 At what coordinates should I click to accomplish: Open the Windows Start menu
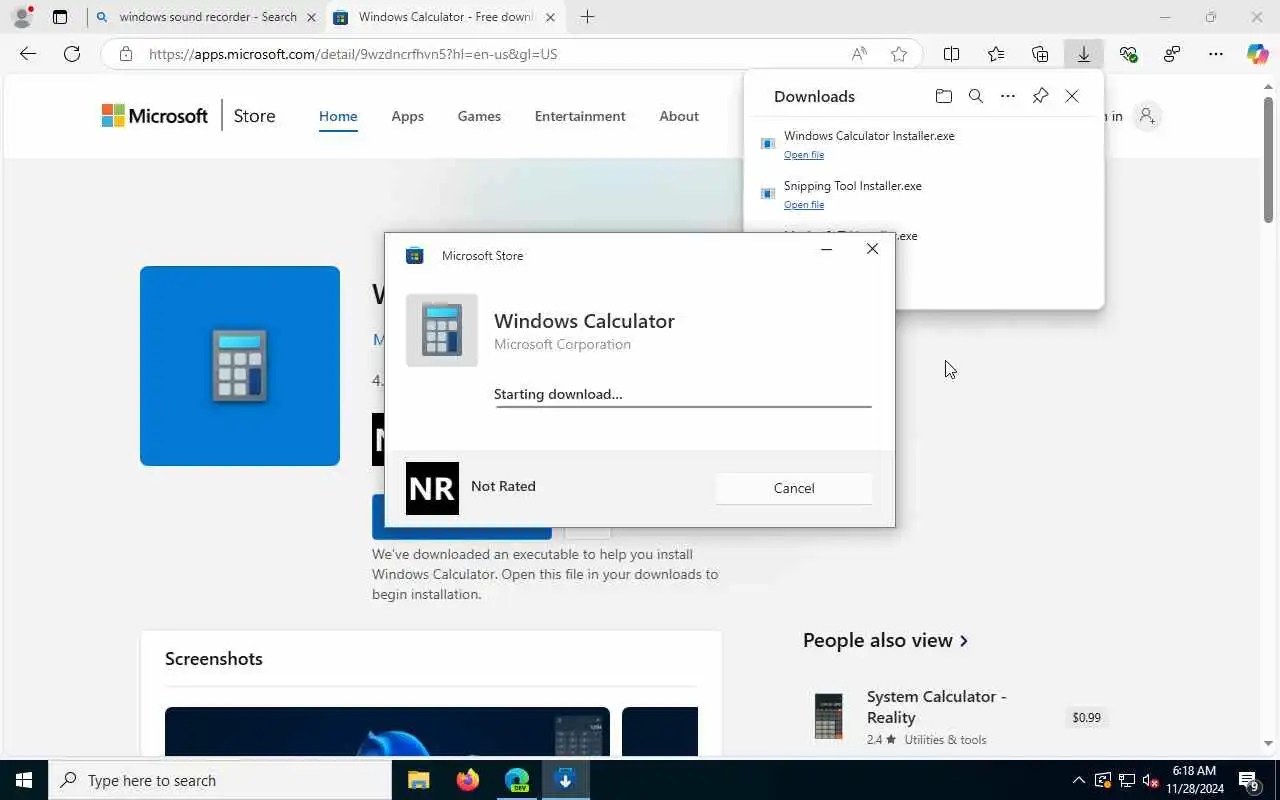(x=24, y=780)
